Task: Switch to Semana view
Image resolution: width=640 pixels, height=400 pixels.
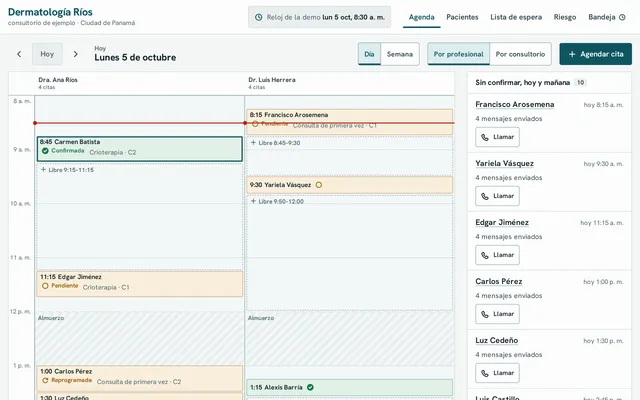Action: pyautogui.click(x=400, y=54)
